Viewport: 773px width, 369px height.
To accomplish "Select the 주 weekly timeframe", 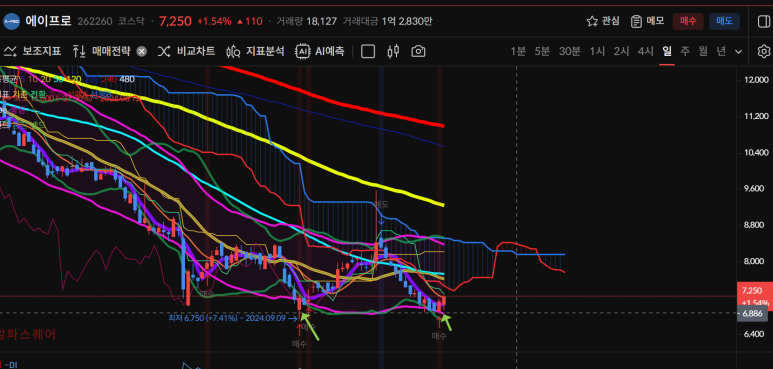I will [685, 51].
